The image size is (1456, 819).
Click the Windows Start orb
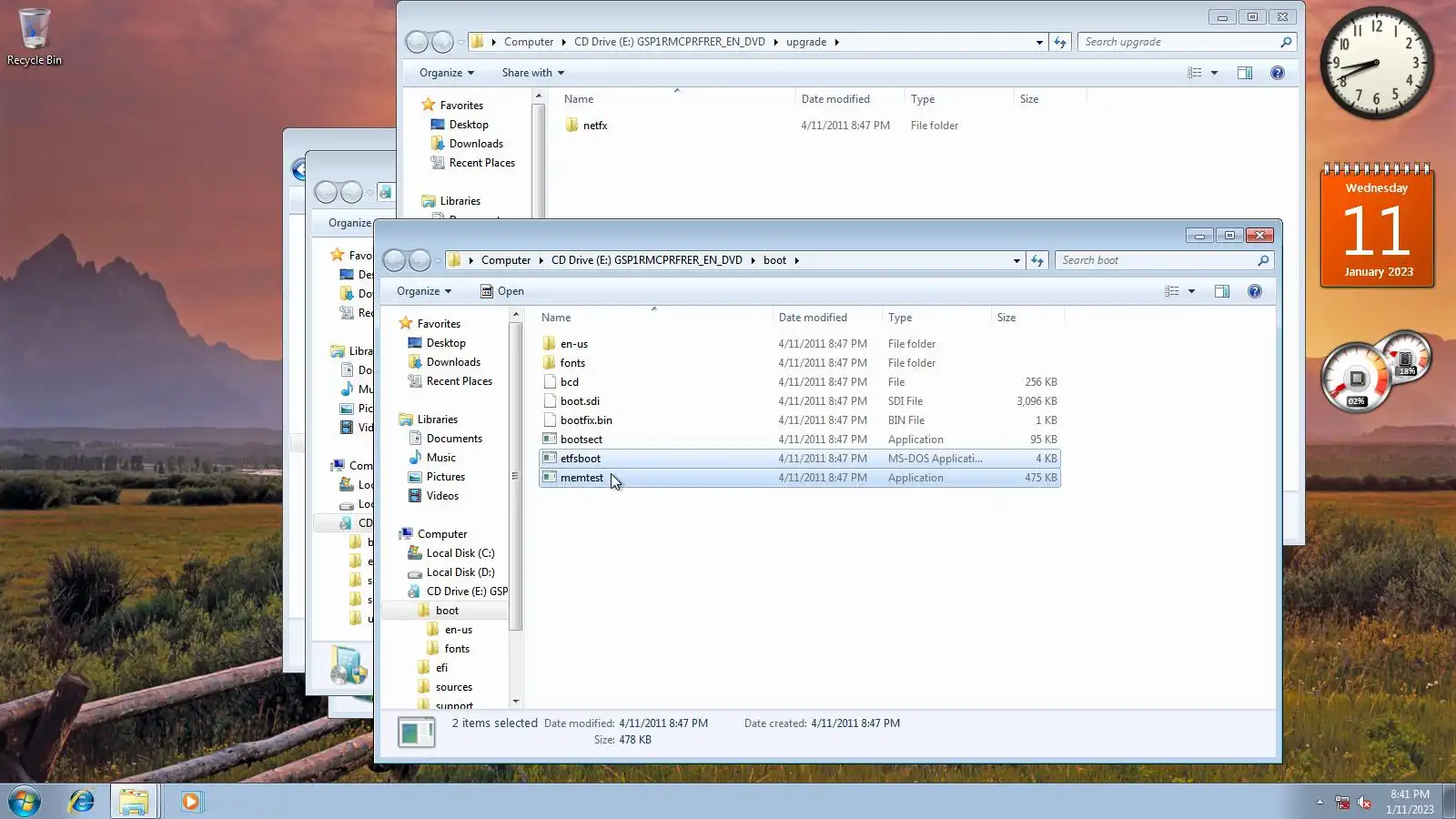[x=25, y=802]
